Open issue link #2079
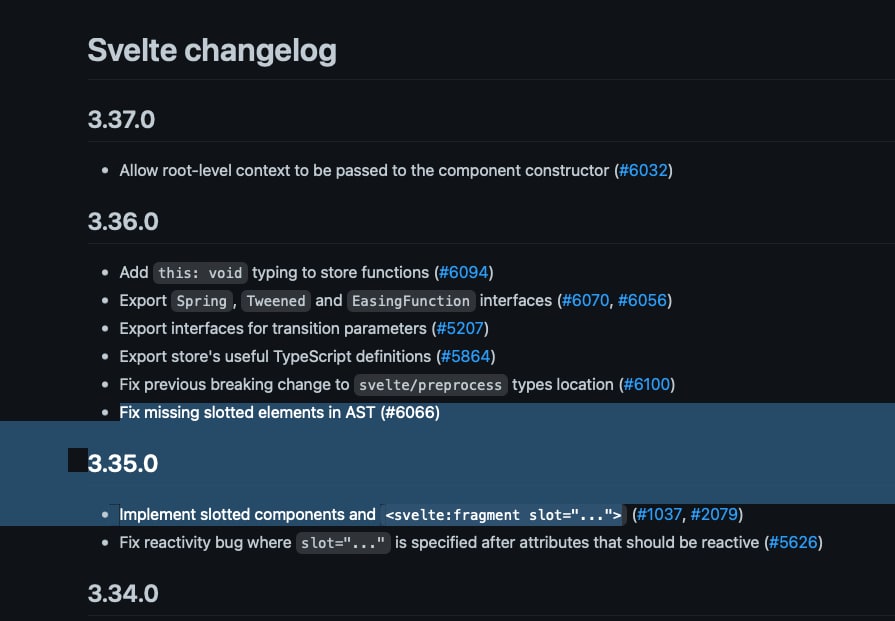Screen dimensions: 895x621 (714, 515)
